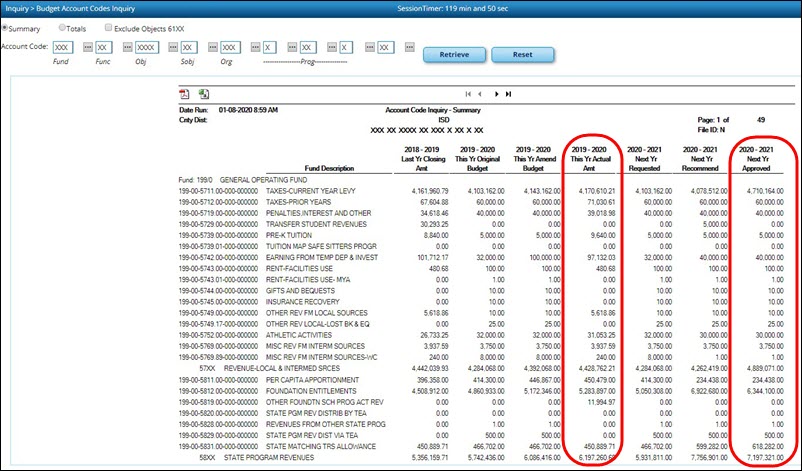Go to previous report page
Image resolution: width=802 pixels, height=471 pixels.
[x=482, y=94]
